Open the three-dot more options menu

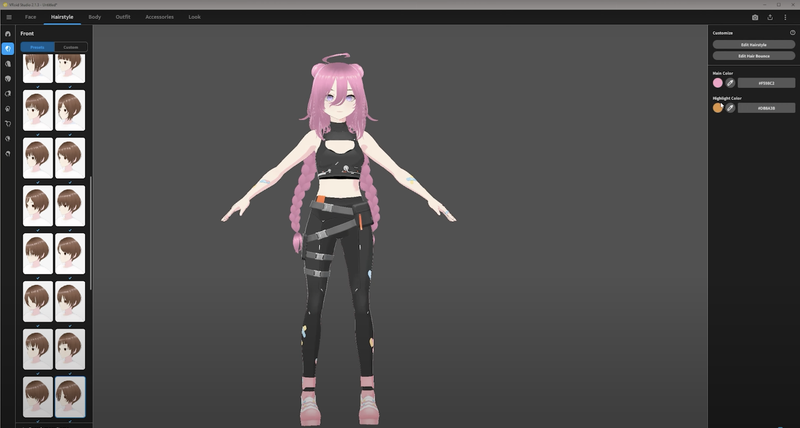[785, 17]
